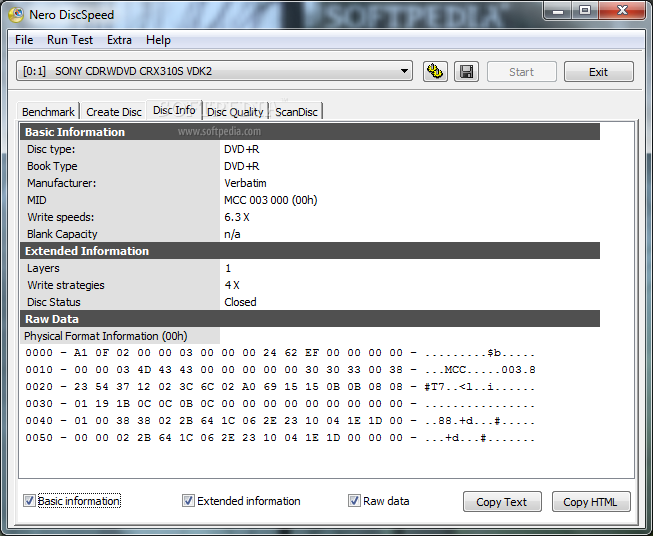This screenshot has width=653, height=536.
Task: Click the Book Type row label
Action: (x=52, y=166)
